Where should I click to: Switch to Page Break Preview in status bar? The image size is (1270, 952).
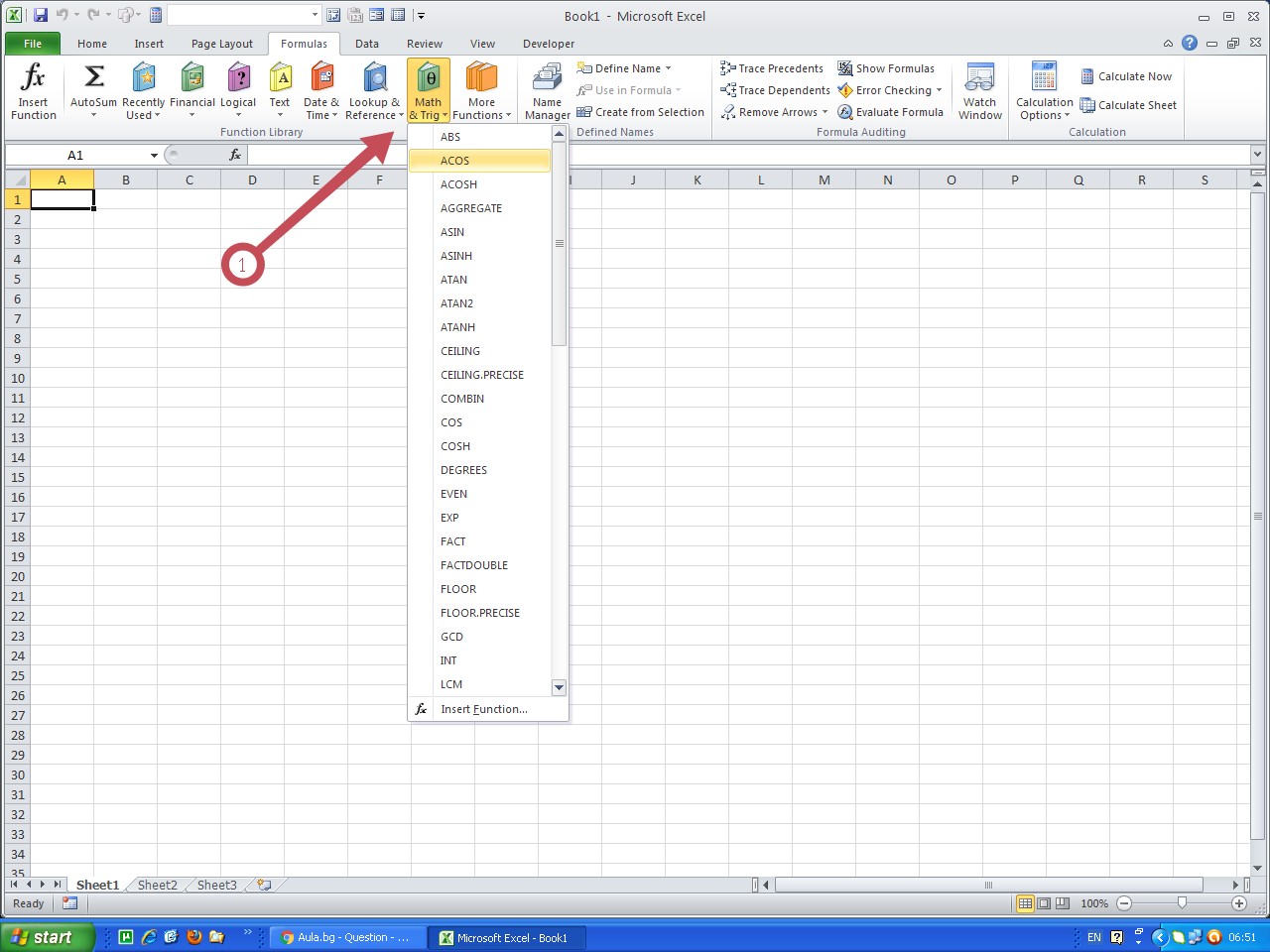pyautogui.click(x=1063, y=903)
